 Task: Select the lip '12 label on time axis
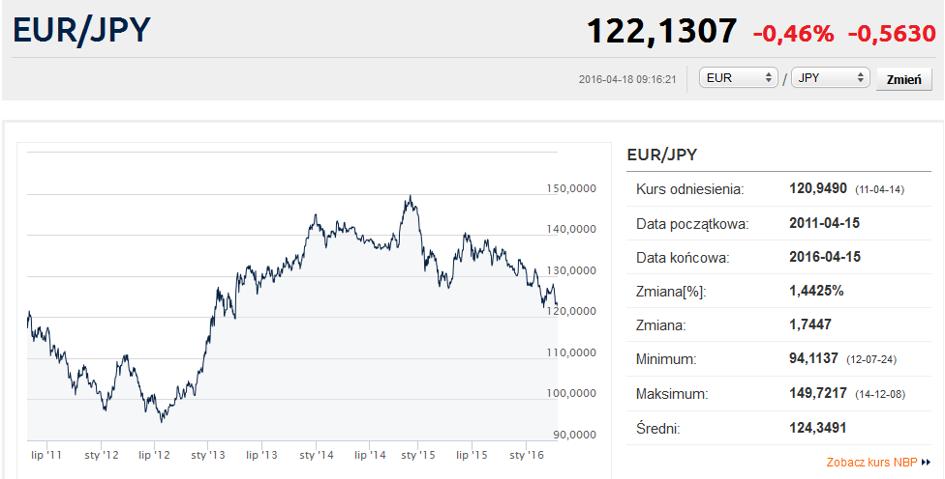point(154,456)
